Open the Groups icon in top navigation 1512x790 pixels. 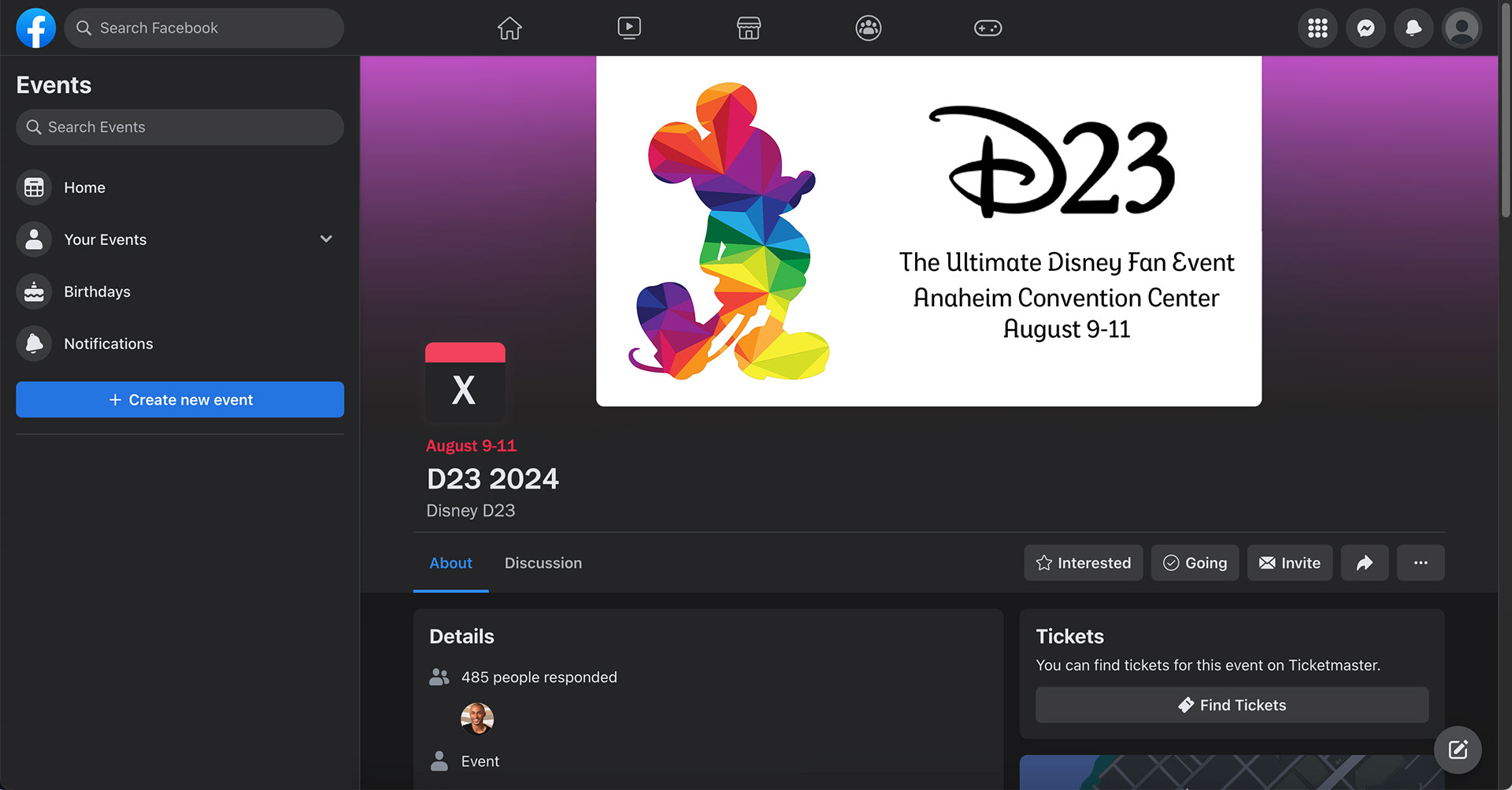coord(869,28)
